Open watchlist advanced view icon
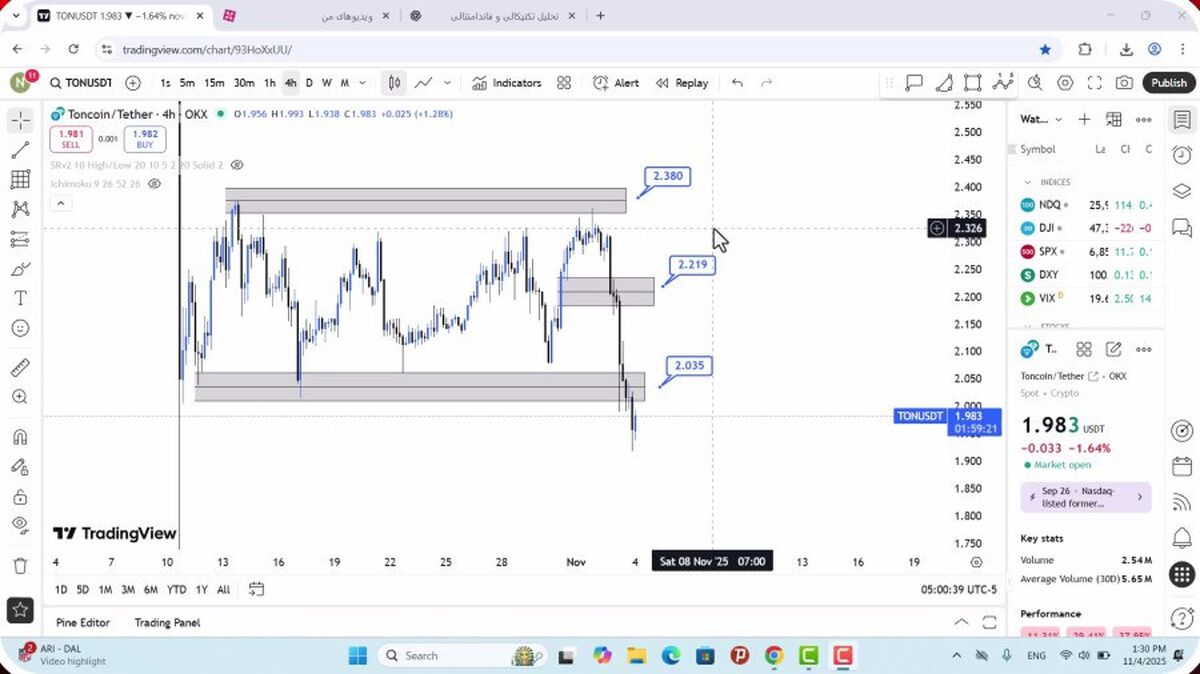1200x674 pixels. (1114, 119)
